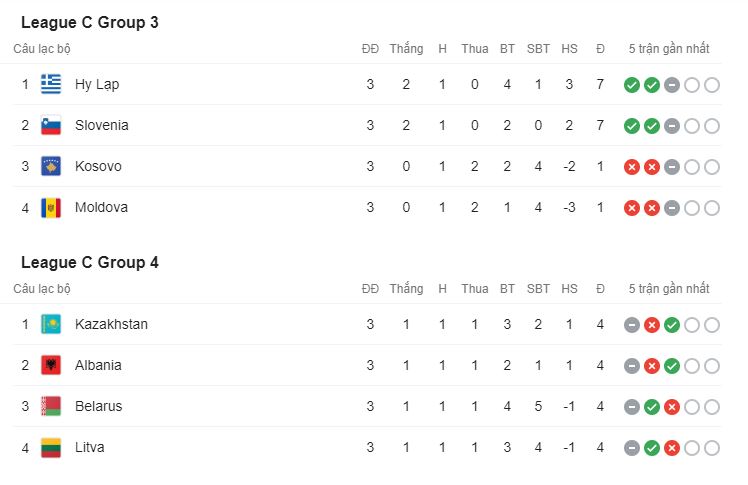Select Kosovo's first red loss indicator
748x485 pixels.
pyautogui.click(x=632, y=167)
